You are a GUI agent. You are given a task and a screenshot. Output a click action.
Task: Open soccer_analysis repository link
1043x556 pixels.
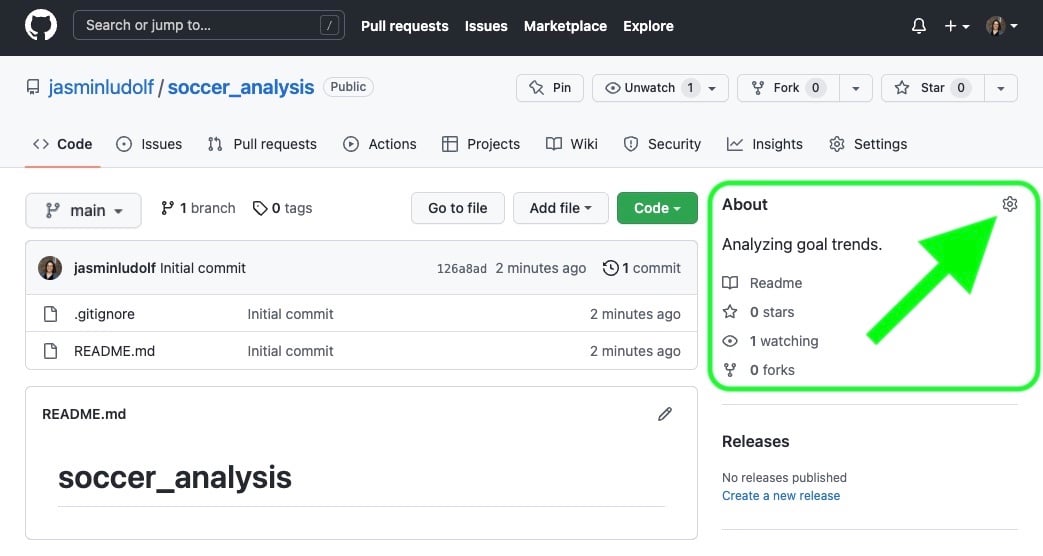[x=241, y=87]
